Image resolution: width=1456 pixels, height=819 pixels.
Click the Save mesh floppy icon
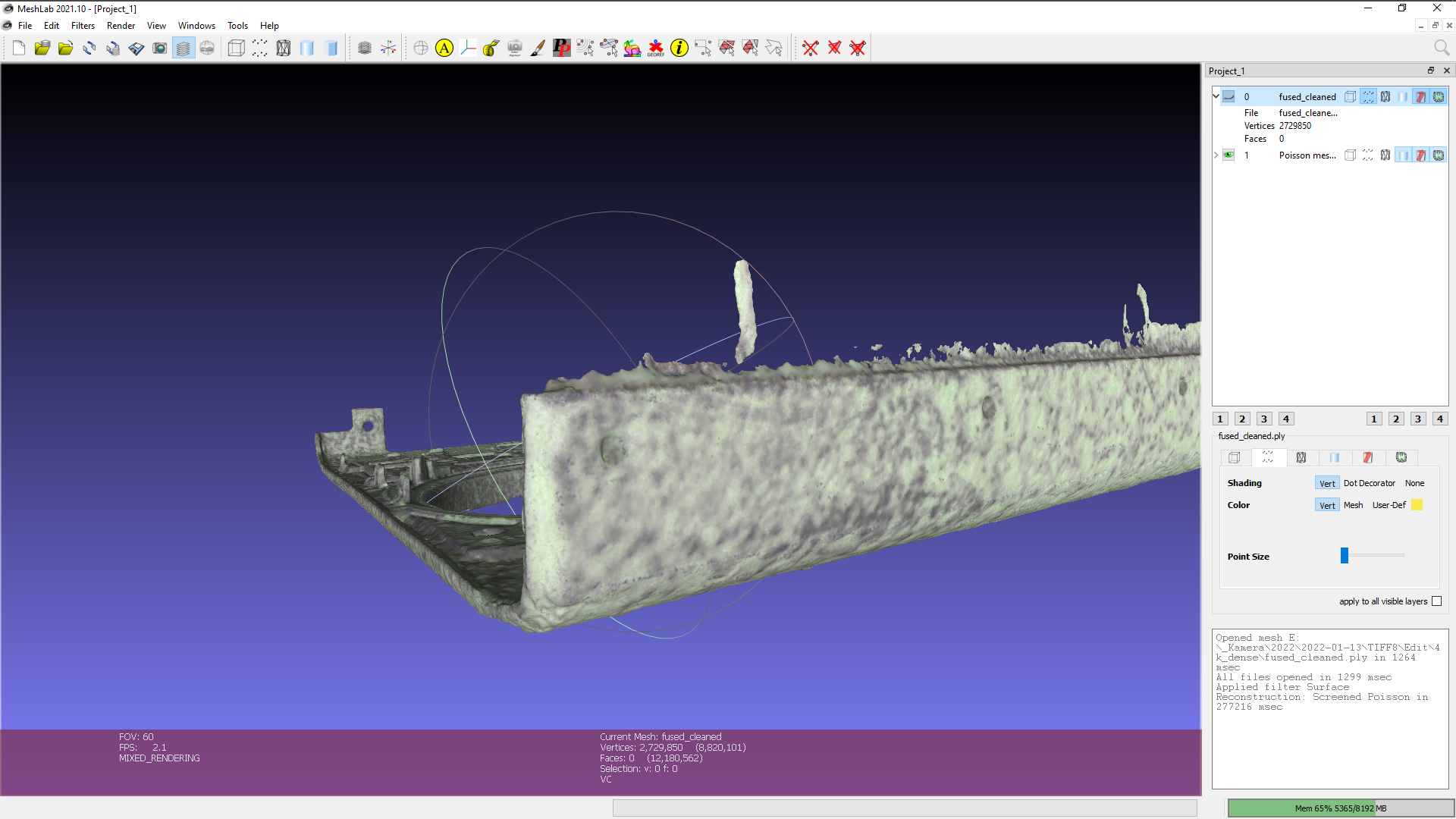pyautogui.click(x=136, y=49)
